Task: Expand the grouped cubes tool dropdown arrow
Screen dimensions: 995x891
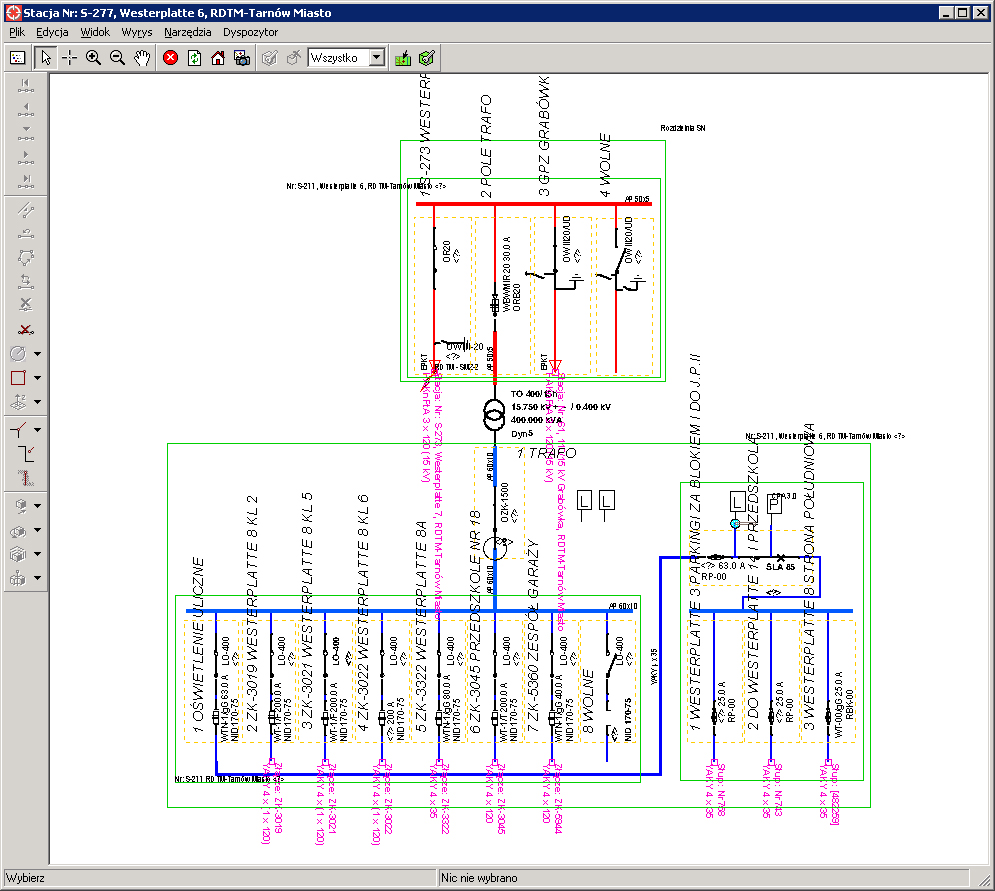Action: pyautogui.click(x=37, y=554)
